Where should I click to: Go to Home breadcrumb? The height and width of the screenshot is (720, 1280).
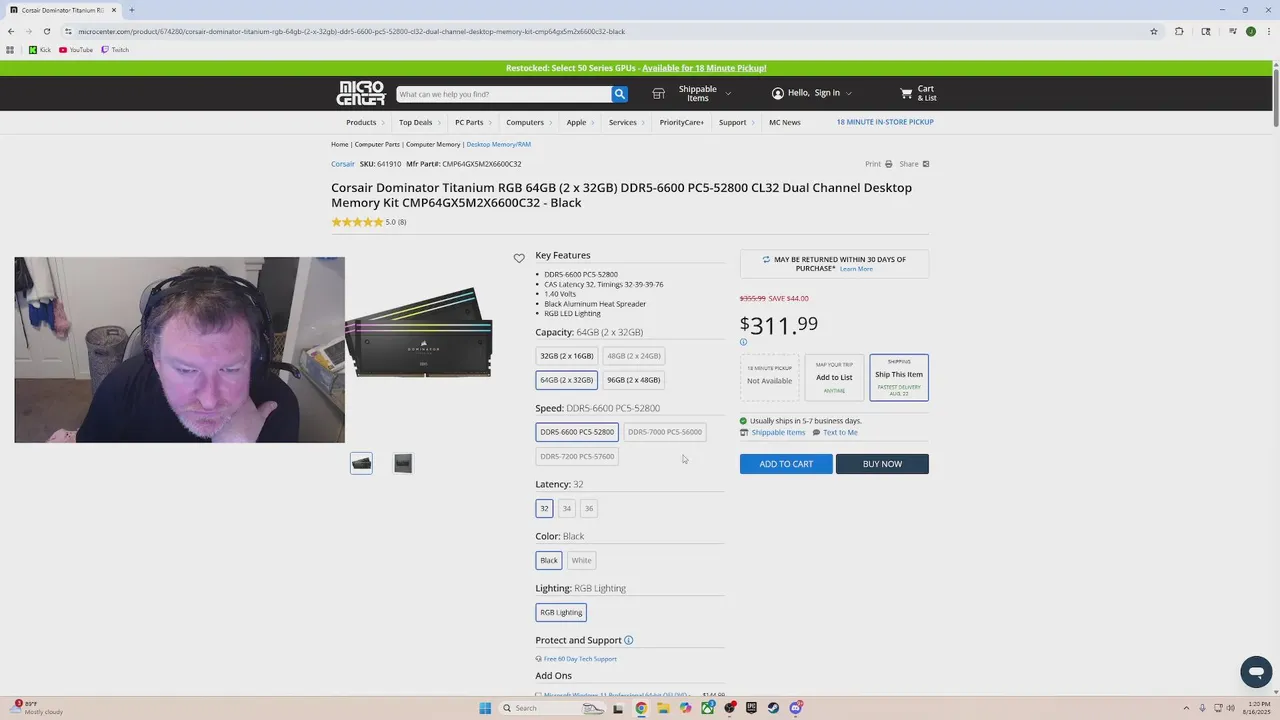coord(340,144)
